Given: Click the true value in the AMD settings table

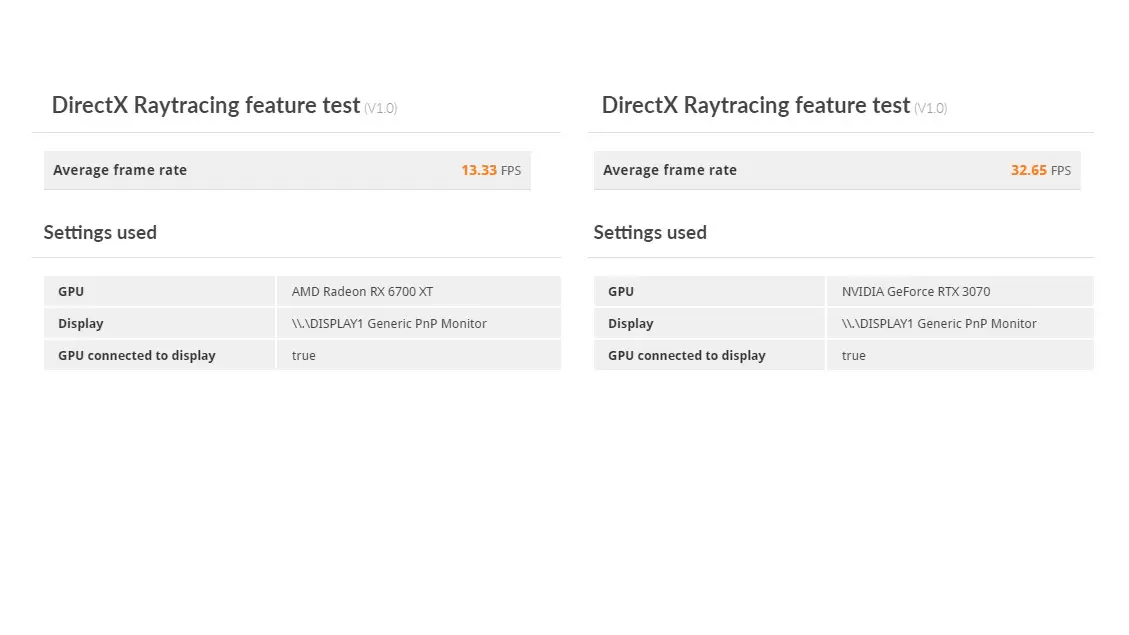Looking at the screenshot, I should 303,356.
